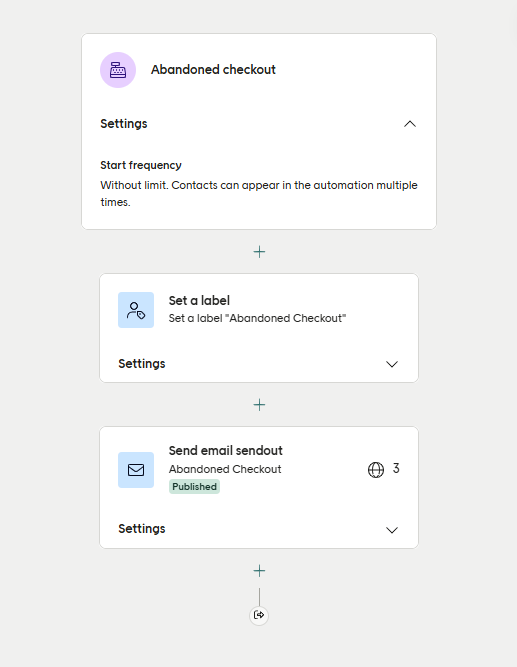The image size is (517, 667).
Task: Add a step below Abandoned checkout
Action: tap(259, 252)
